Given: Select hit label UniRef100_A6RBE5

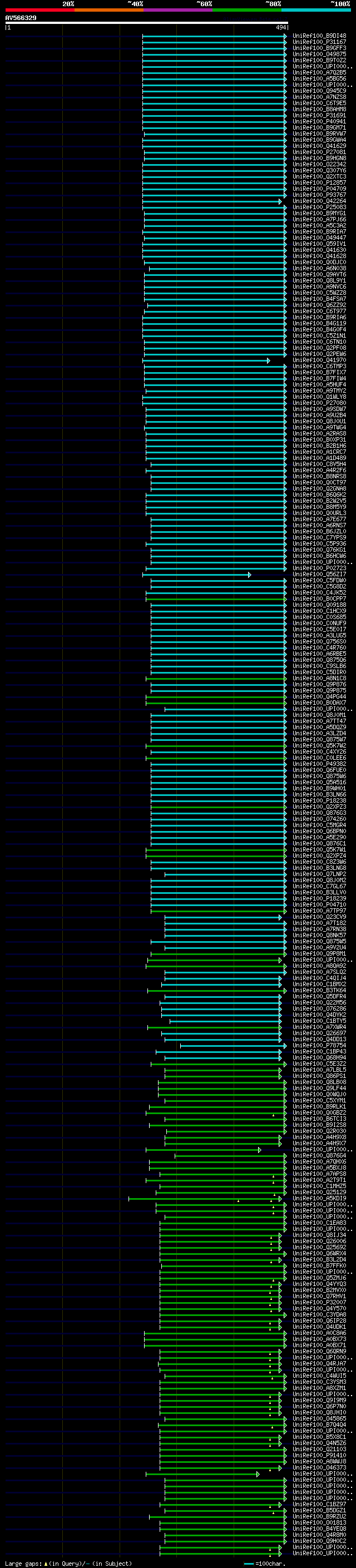Looking at the screenshot, I should pos(319,654).
